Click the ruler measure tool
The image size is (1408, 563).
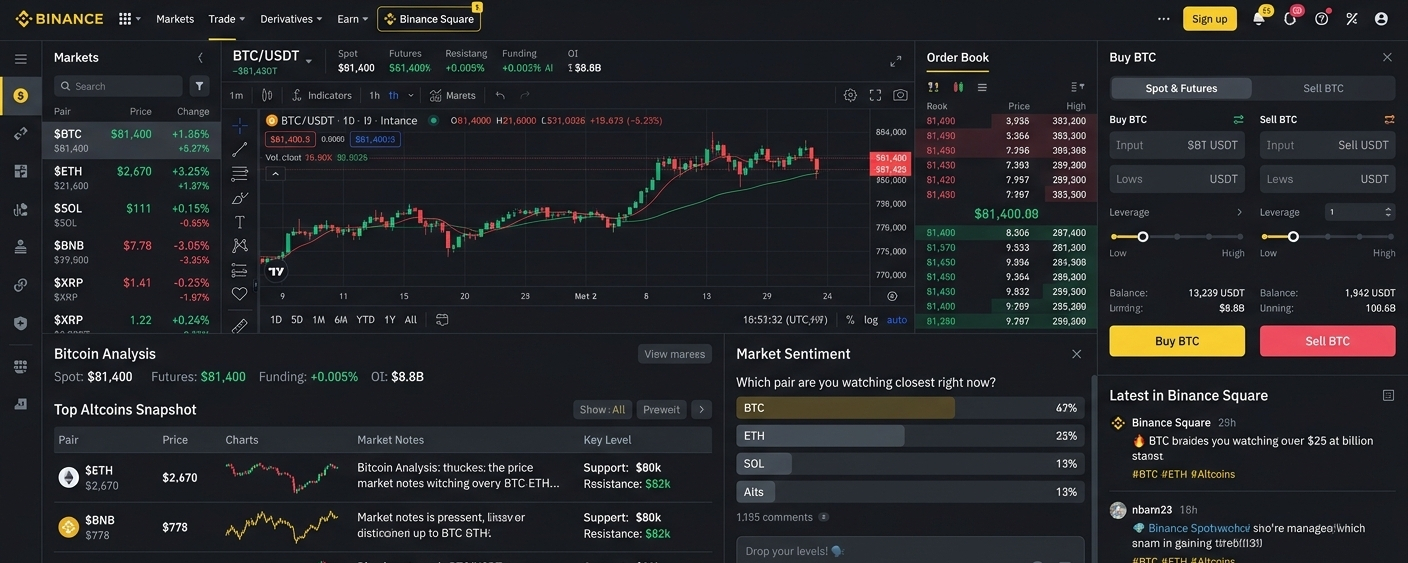point(239,325)
